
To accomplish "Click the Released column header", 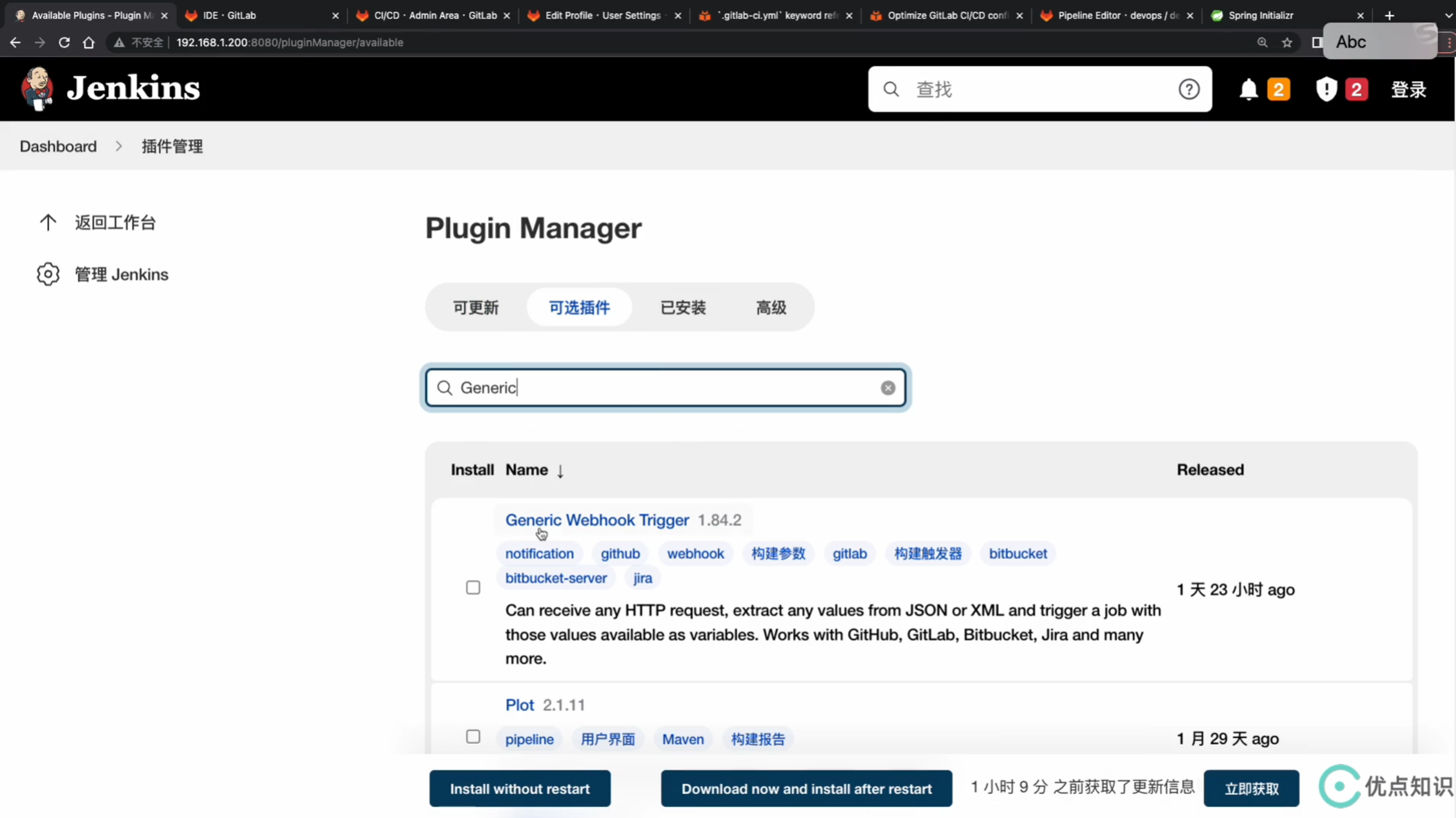I will pos(1210,470).
